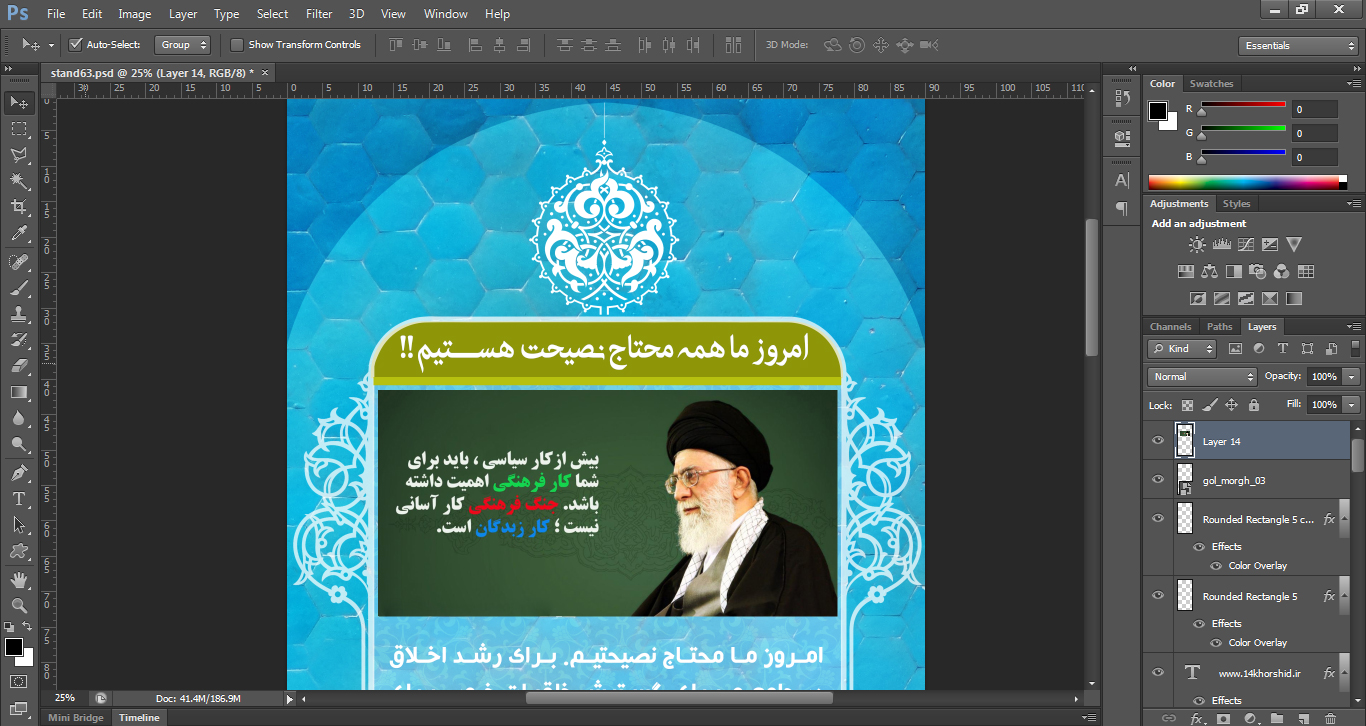Switch to the Channels tab
This screenshot has height=726, width=1366.
pyautogui.click(x=1170, y=327)
